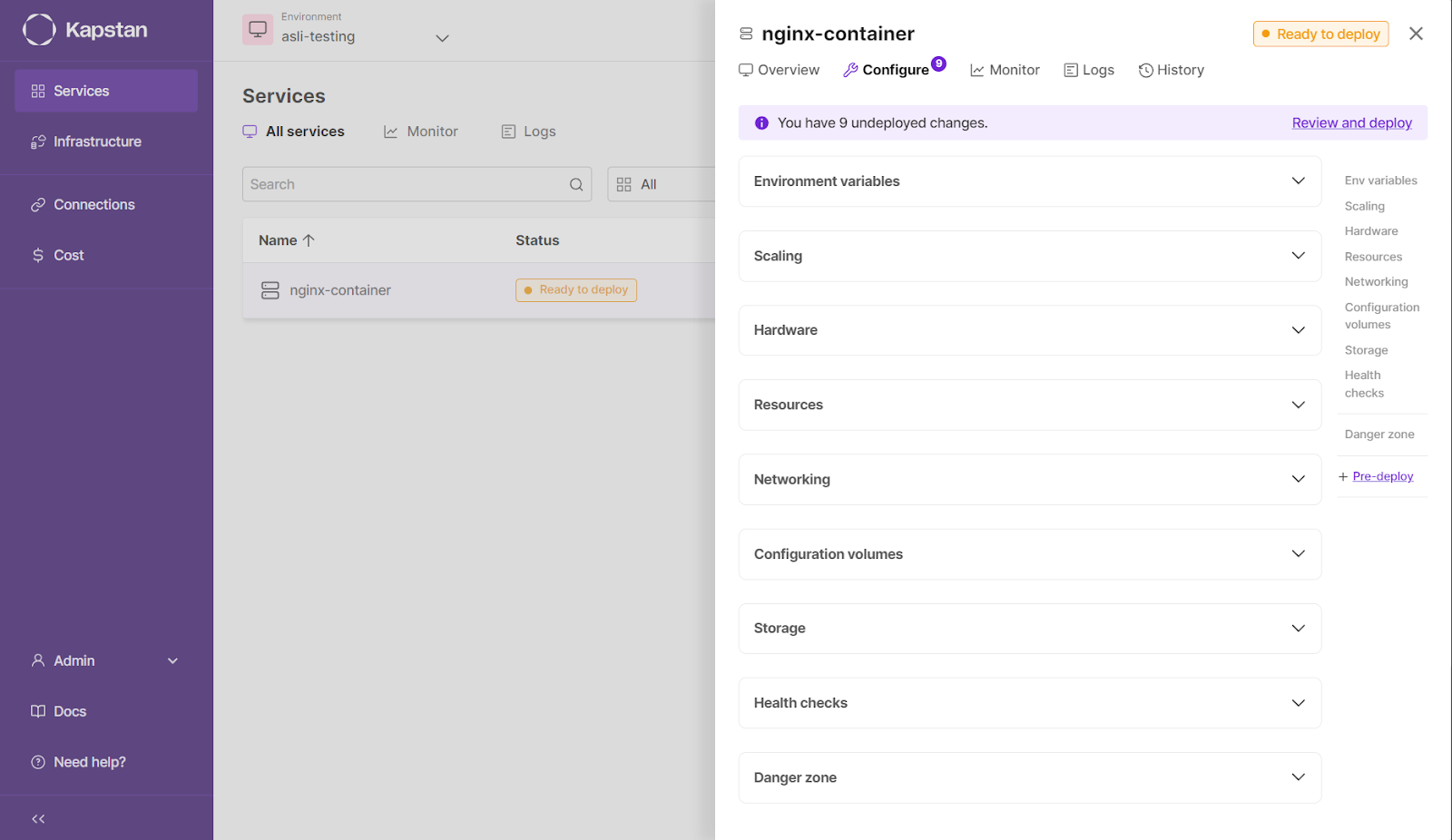
Task: Jump to Networking anchor link
Action: [x=1376, y=282]
